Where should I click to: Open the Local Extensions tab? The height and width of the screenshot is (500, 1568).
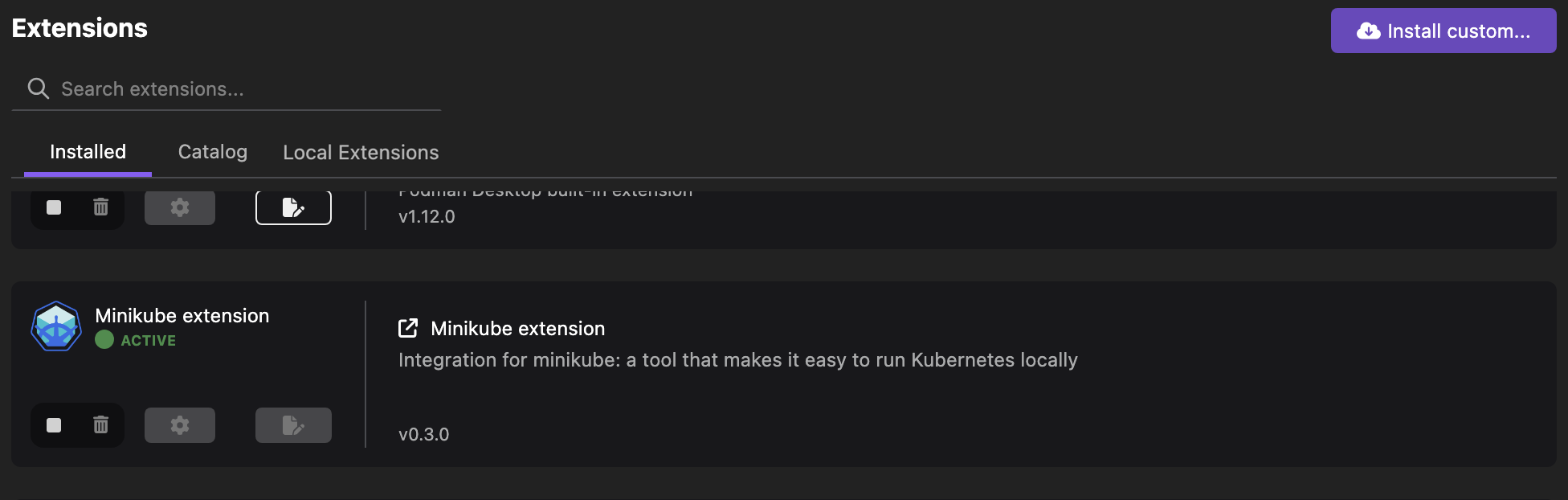click(x=360, y=152)
